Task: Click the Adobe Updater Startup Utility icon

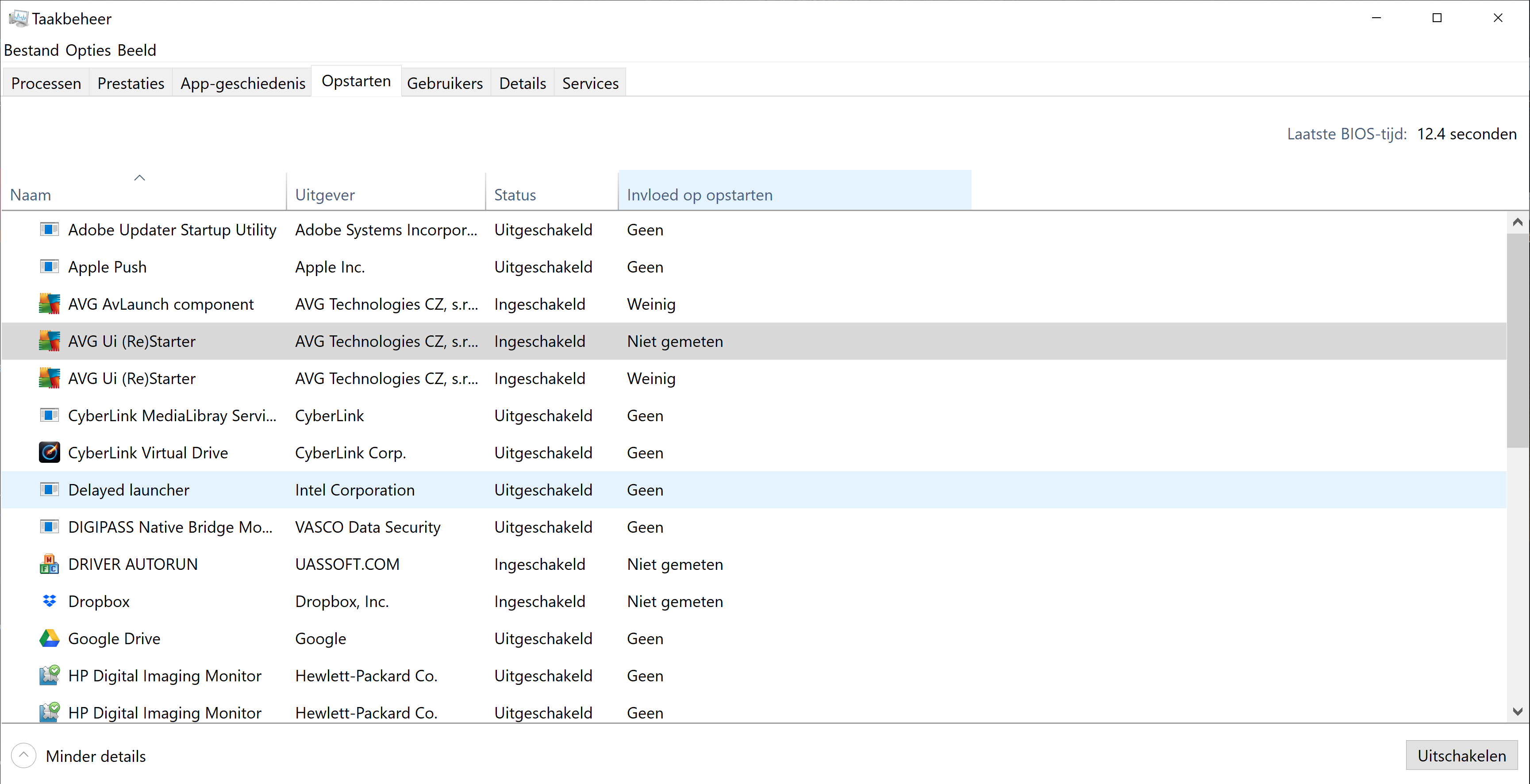Action: click(49, 230)
